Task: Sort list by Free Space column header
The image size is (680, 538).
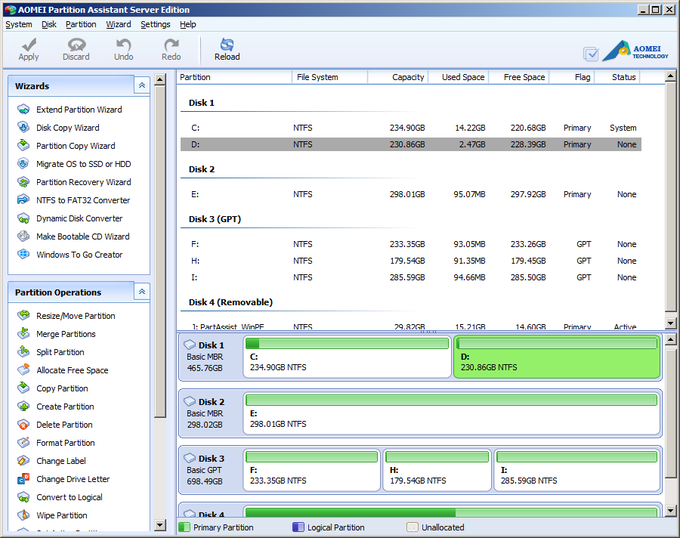Action: pos(524,77)
